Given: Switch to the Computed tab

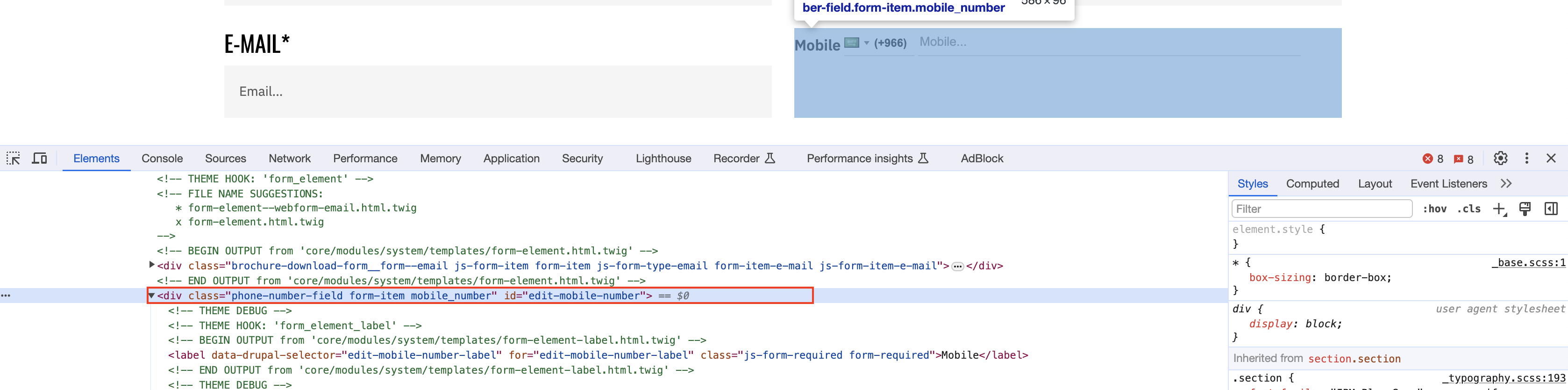Looking at the screenshot, I should [x=1312, y=184].
